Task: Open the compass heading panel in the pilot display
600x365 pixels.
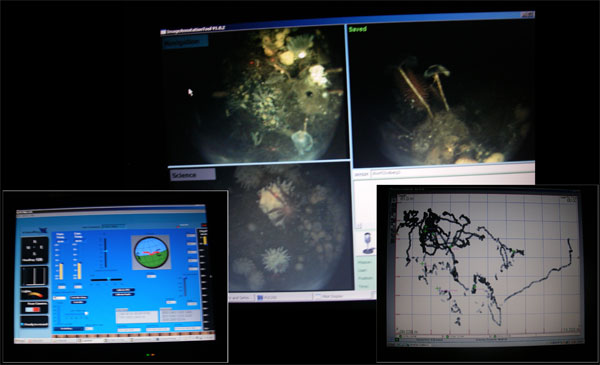Action: pyautogui.click(x=35, y=250)
